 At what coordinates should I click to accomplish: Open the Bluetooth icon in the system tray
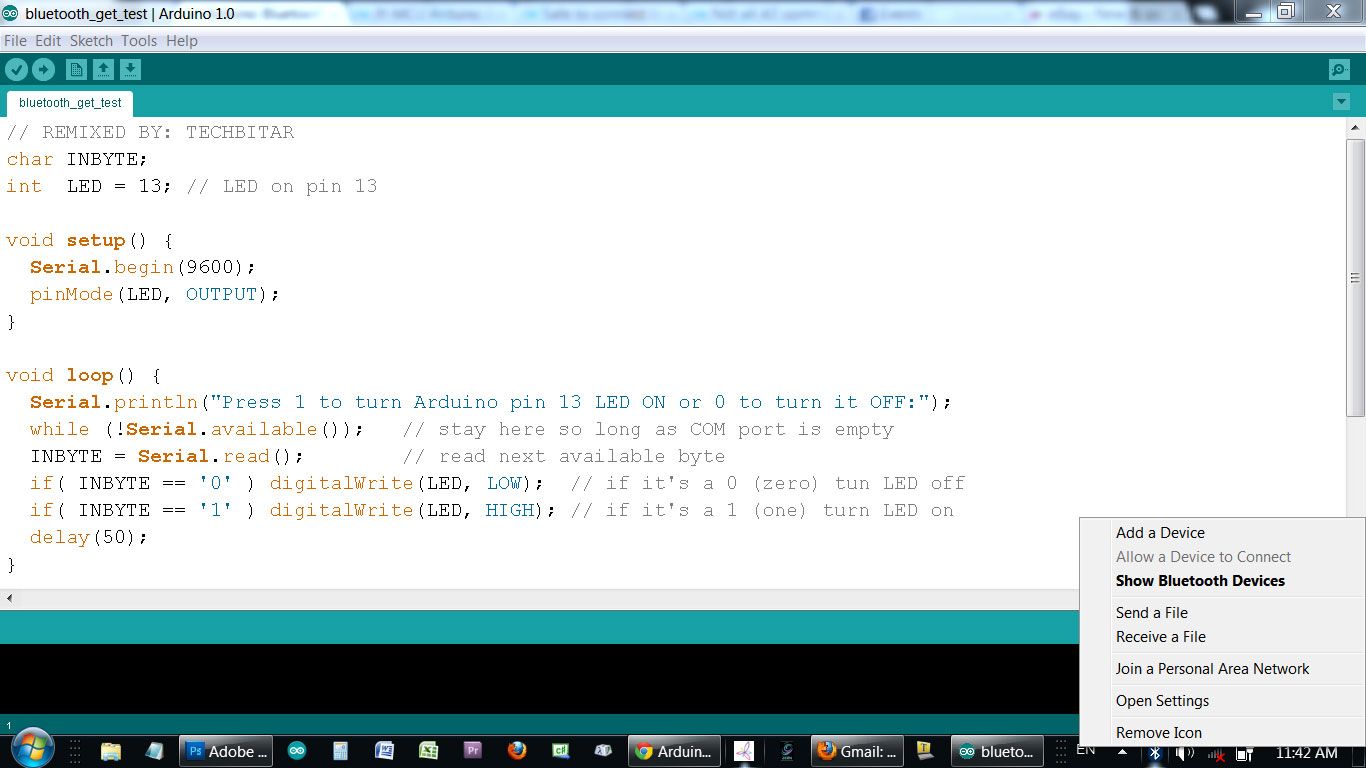click(x=1155, y=751)
